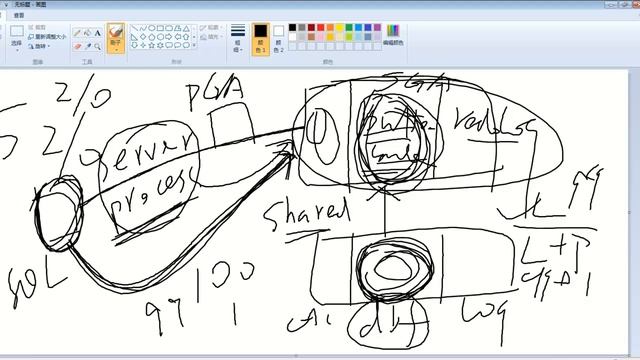This screenshot has width=640, height=360.
Task: Choose the Triangle shape
Action: pos(186,28)
